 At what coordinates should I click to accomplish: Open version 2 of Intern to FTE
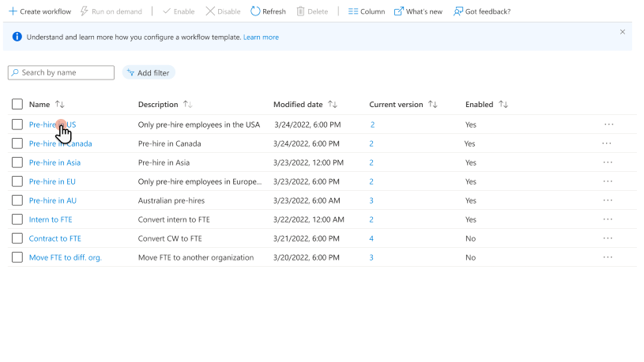(x=371, y=219)
